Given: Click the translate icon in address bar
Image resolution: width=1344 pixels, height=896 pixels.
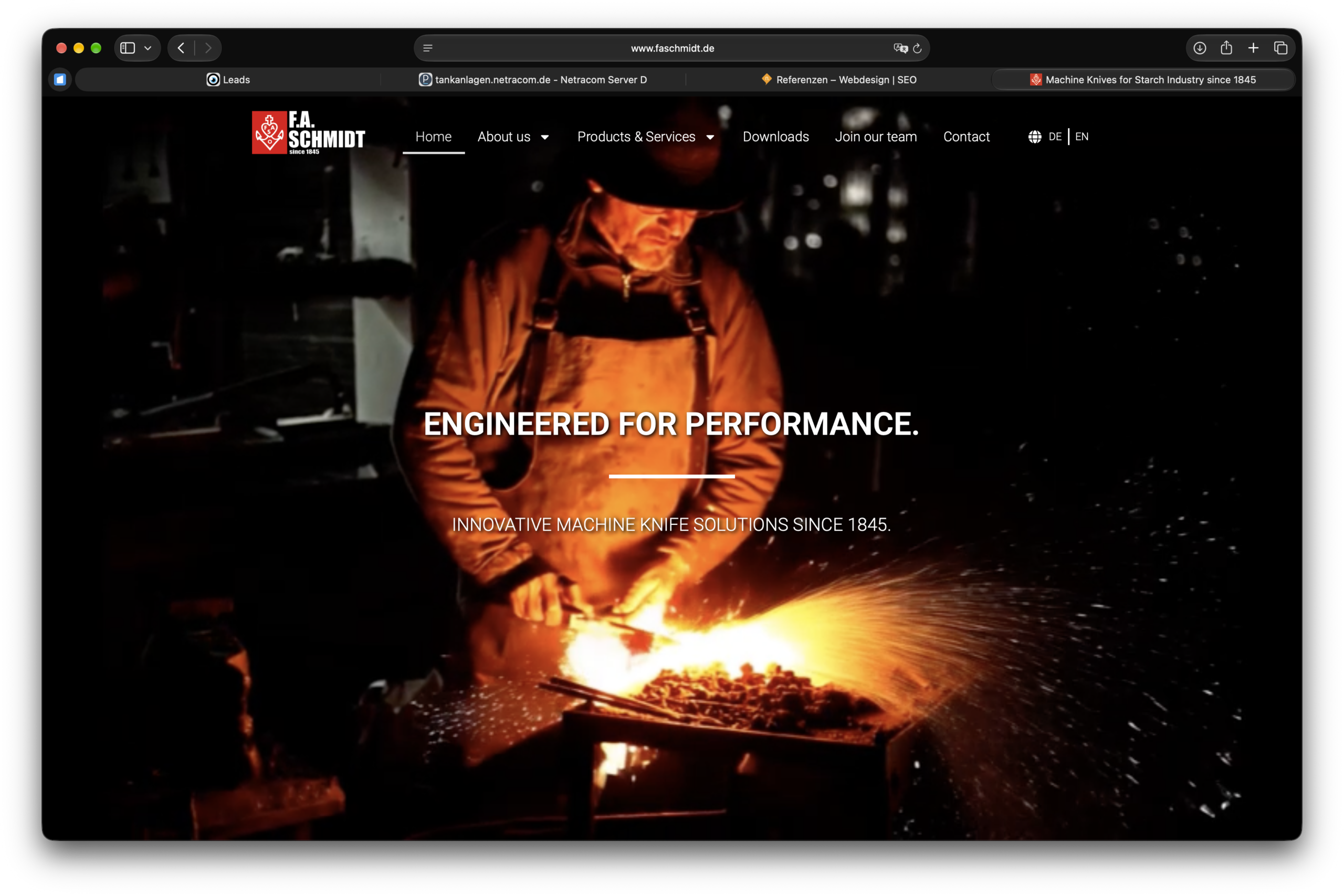Looking at the screenshot, I should click(x=900, y=48).
